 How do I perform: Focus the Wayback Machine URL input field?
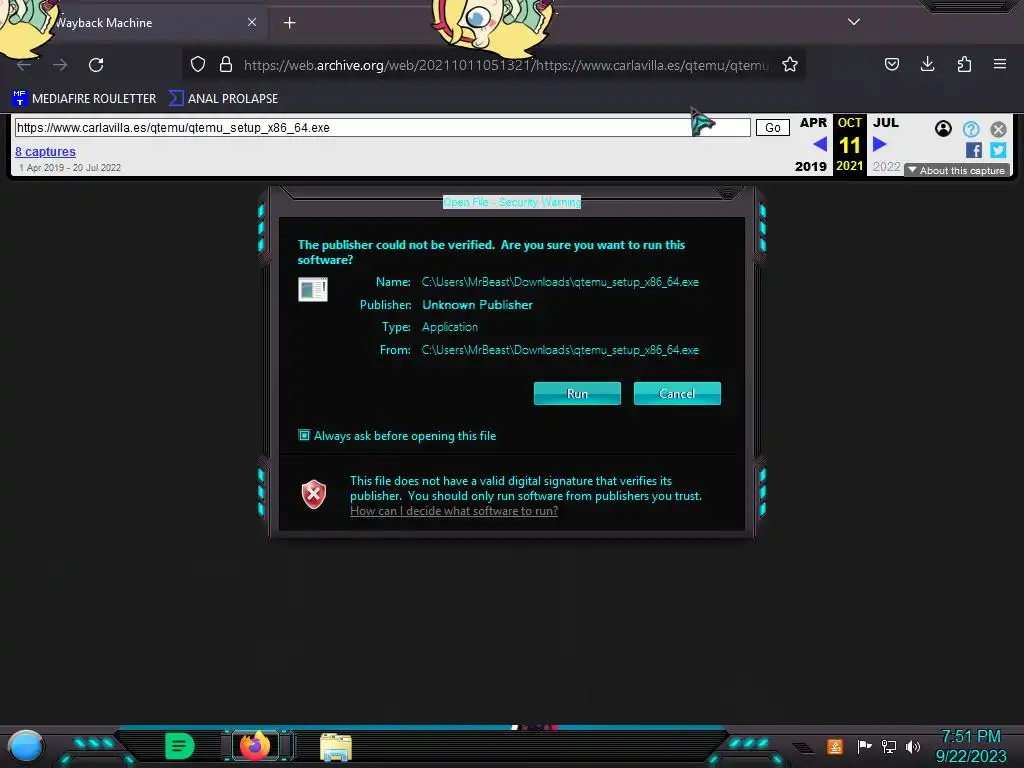(383, 128)
